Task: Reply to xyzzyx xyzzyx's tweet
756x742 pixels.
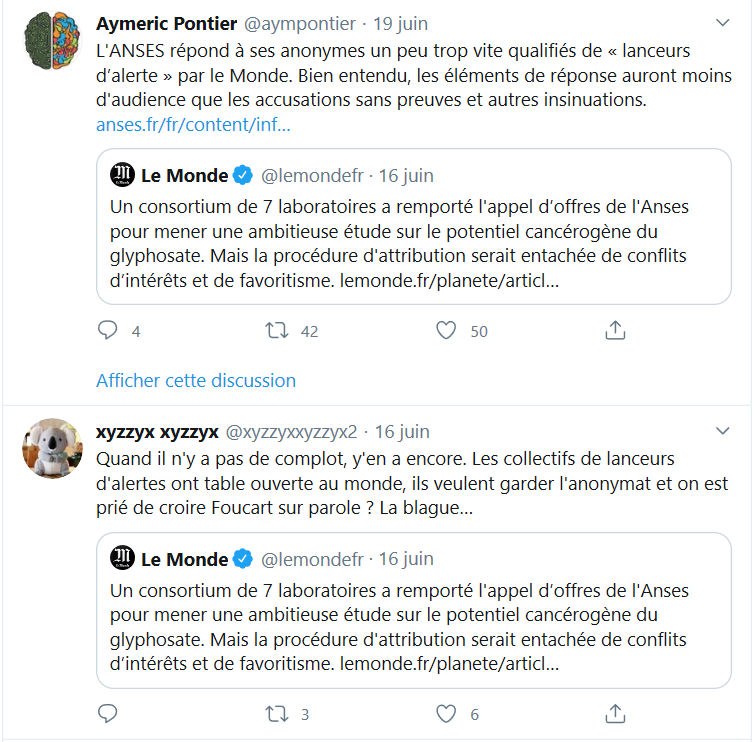Action: [108, 714]
